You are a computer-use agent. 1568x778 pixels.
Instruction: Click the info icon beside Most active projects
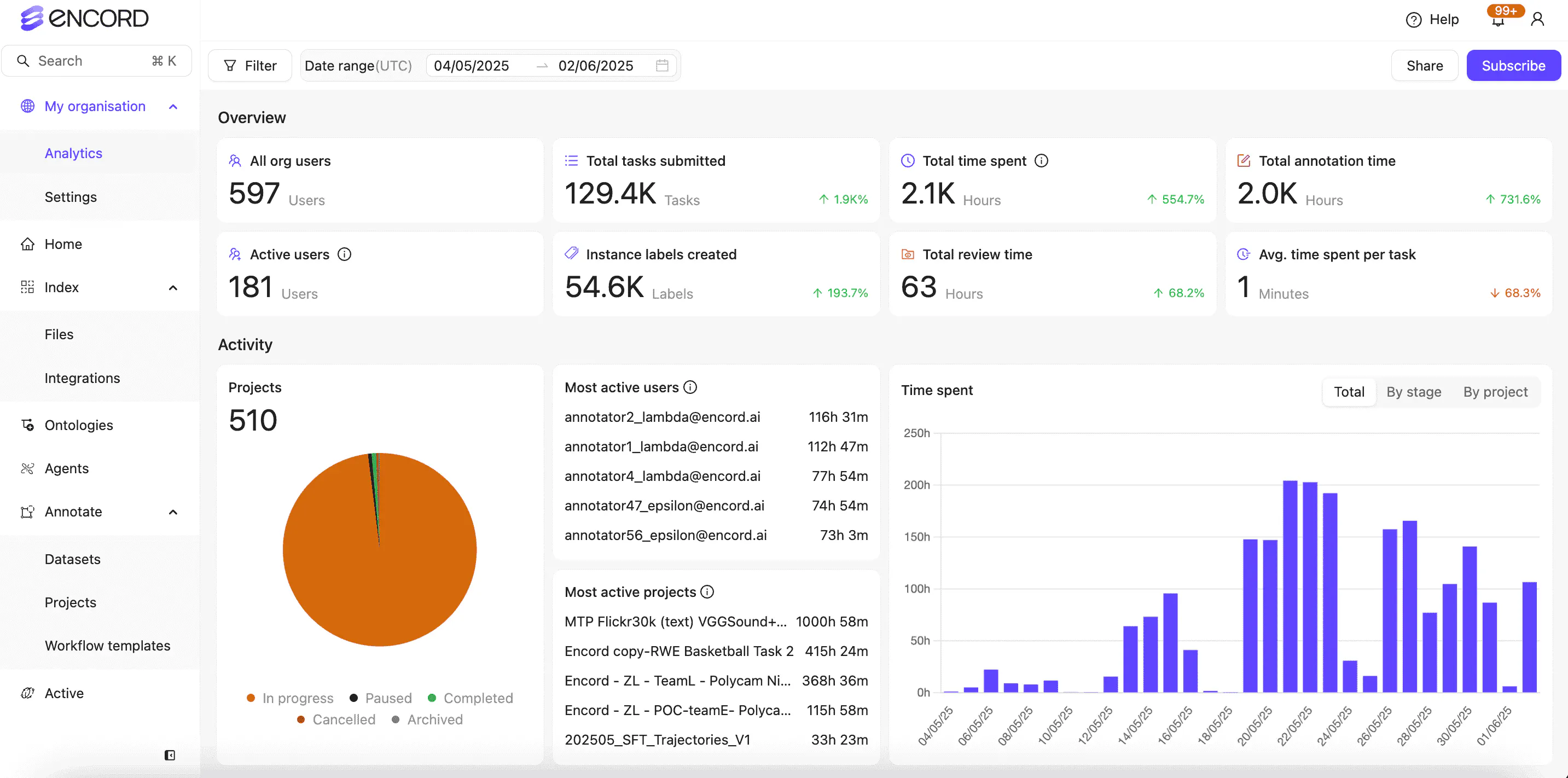point(707,591)
